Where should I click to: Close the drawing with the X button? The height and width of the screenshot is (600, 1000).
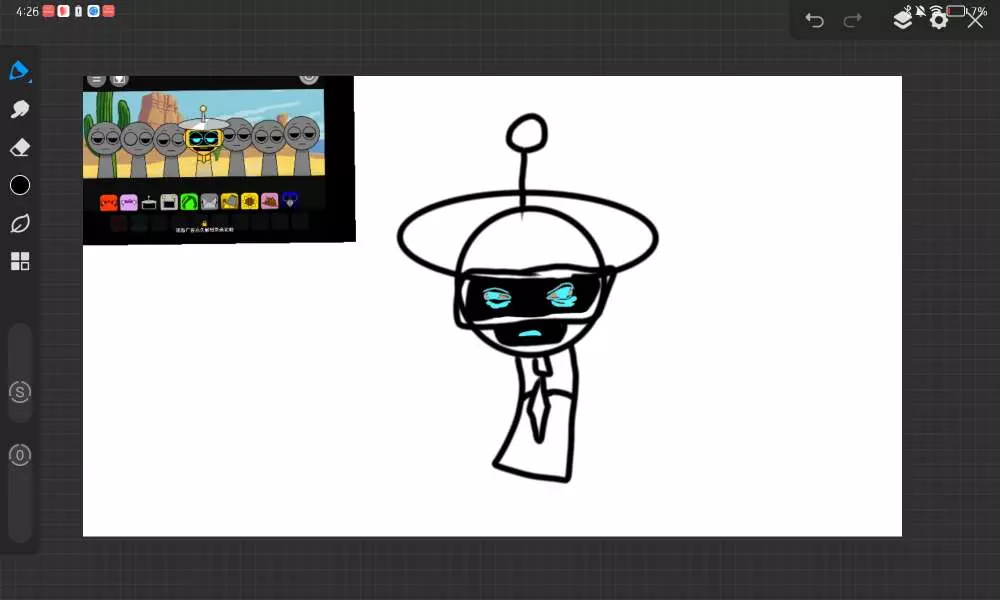975,20
